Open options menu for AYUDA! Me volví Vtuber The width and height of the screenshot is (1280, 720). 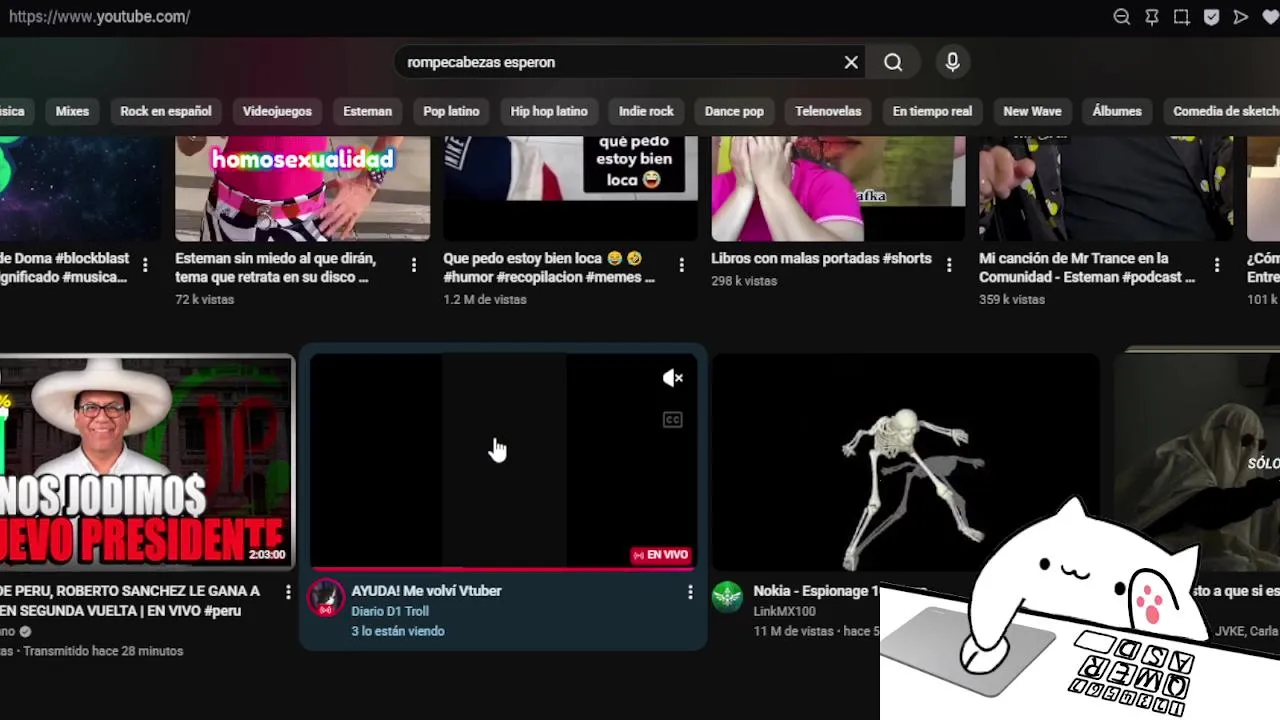pos(690,592)
